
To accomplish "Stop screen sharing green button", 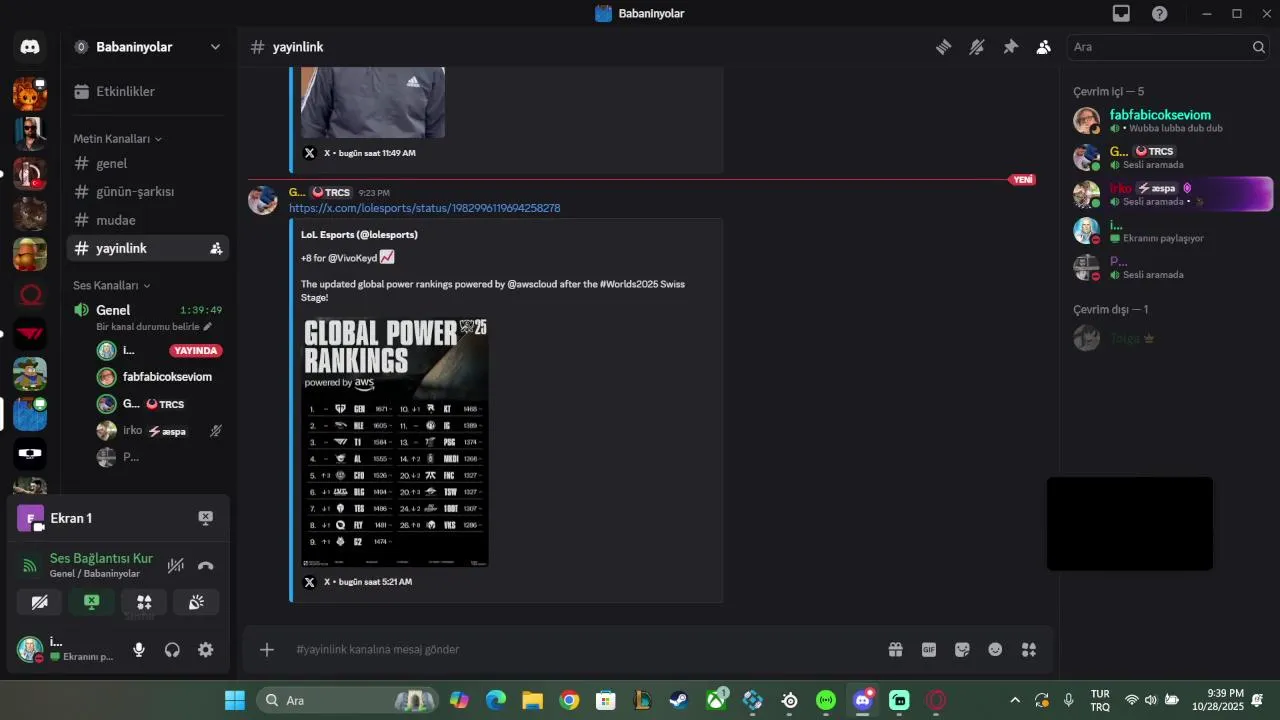I will point(92,602).
